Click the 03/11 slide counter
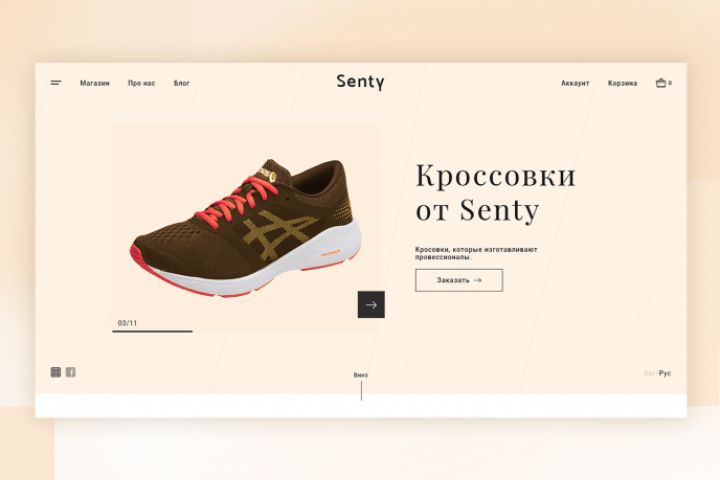The image size is (720, 480). click(x=127, y=323)
